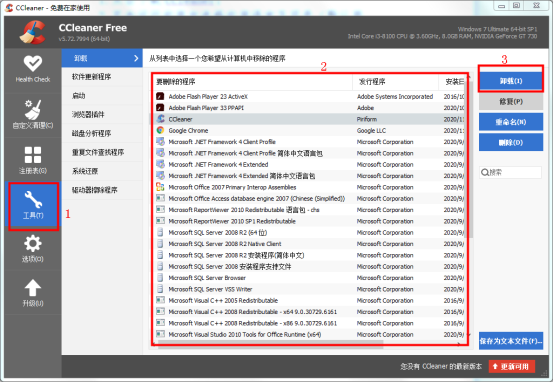553x383 pixels.
Task: Select the 卸载 uninstall tab in Tools submenu
Action: click(102, 58)
